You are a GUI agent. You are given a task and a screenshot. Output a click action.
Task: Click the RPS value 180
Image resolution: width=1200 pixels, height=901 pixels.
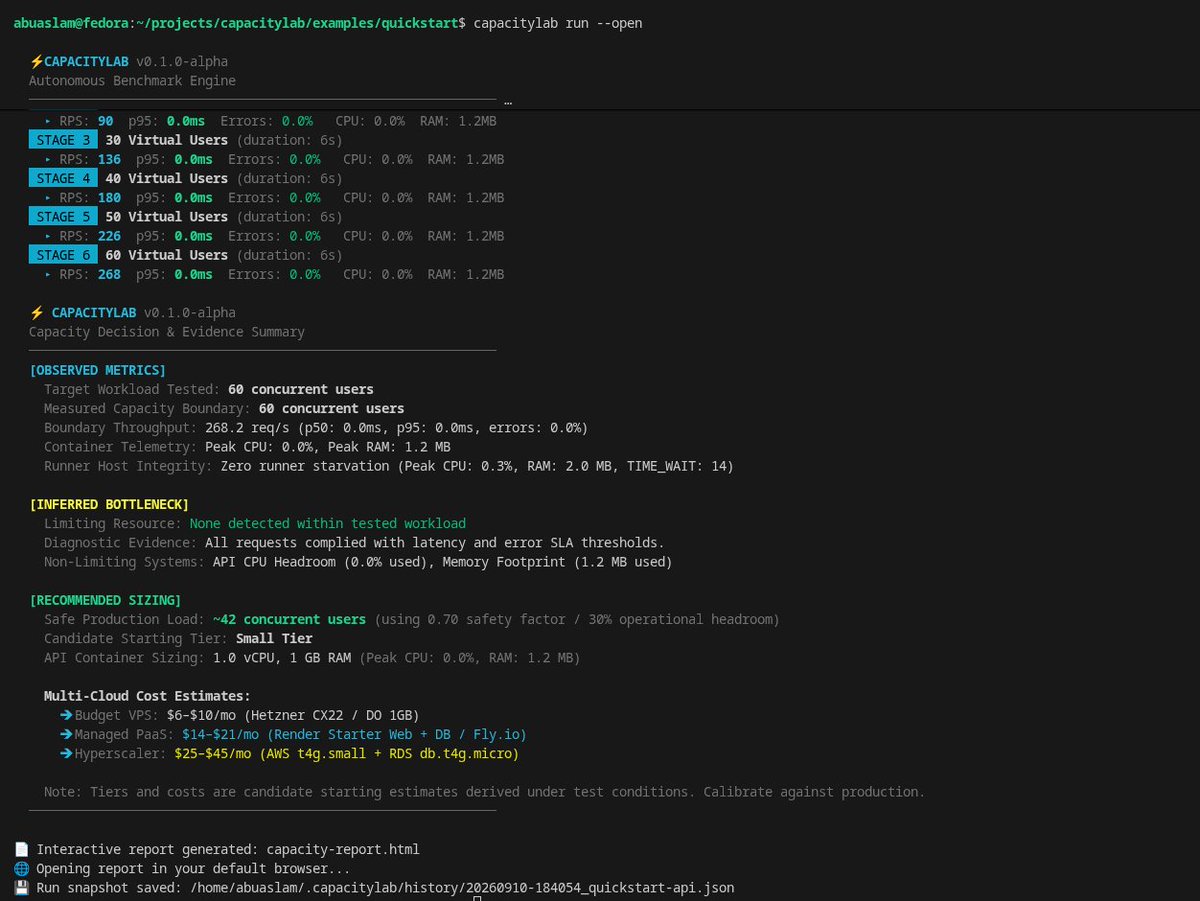click(109, 197)
